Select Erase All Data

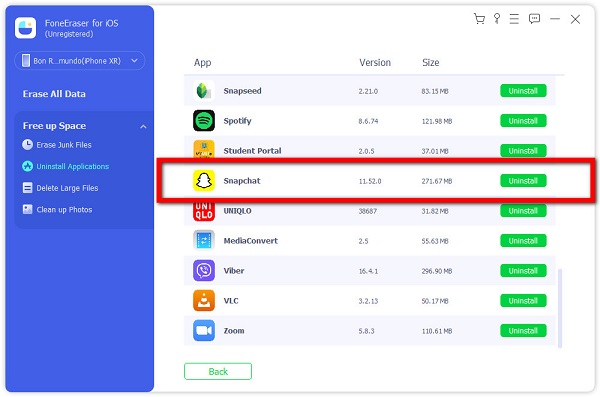54,94
